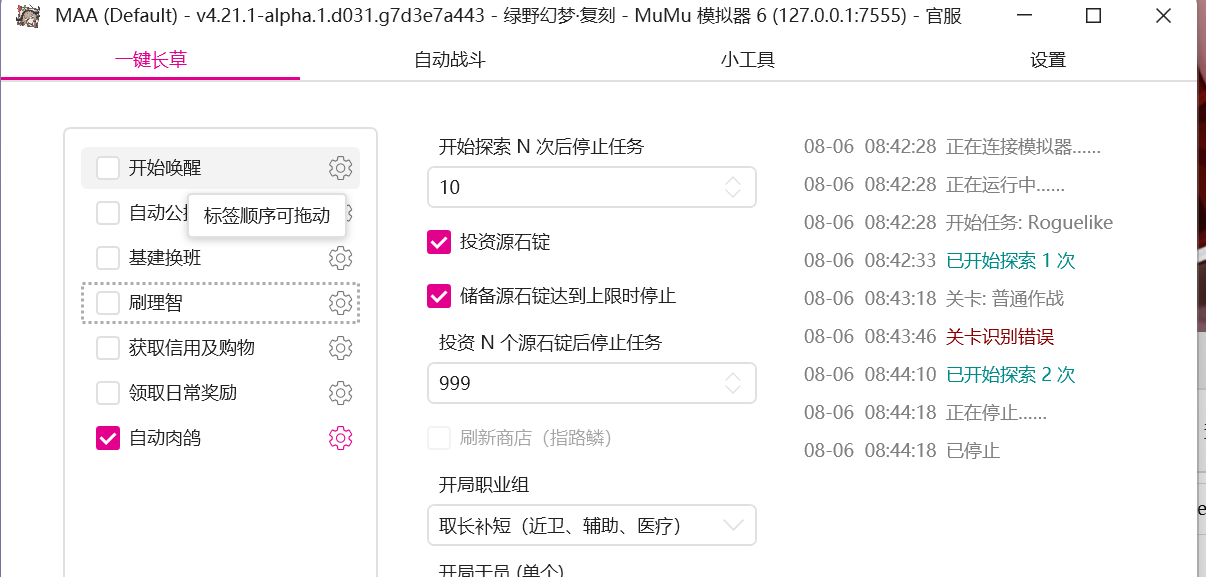Open the pink 自动肉鸽 settings gear
The width and height of the screenshot is (1206, 577).
coord(340,437)
